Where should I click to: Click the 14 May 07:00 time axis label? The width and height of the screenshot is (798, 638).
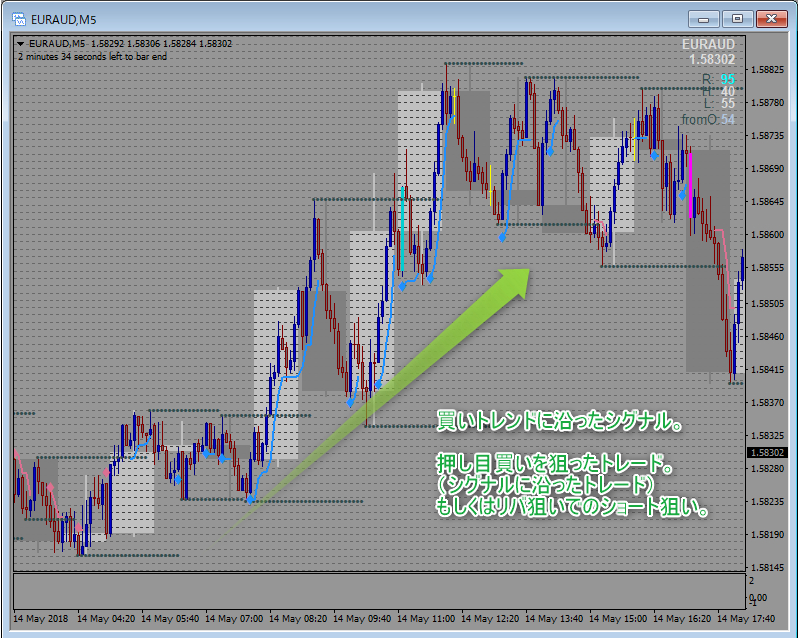pyautogui.click(x=234, y=619)
